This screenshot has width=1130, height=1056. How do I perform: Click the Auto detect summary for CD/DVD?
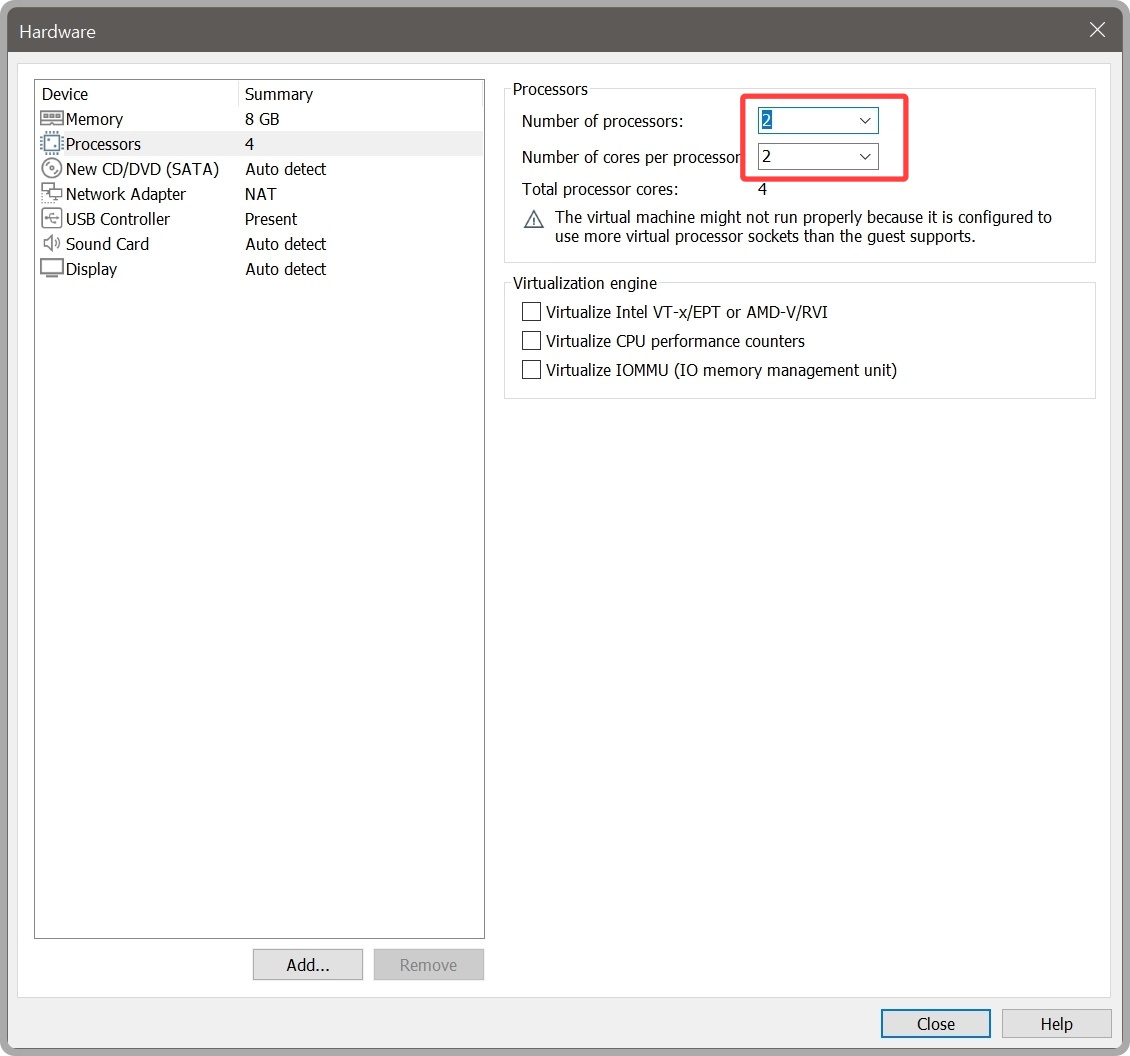(x=285, y=169)
